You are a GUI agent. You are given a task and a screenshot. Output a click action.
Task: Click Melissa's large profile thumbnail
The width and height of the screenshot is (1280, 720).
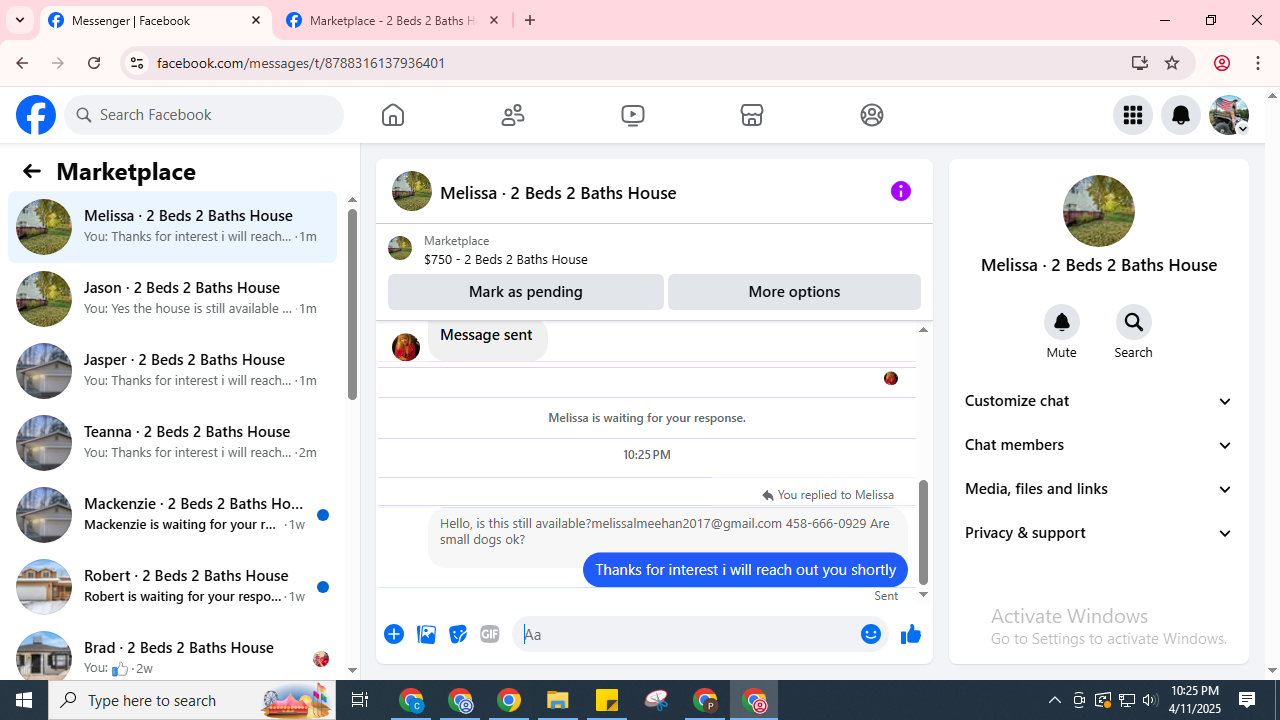[x=1099, y=211]
